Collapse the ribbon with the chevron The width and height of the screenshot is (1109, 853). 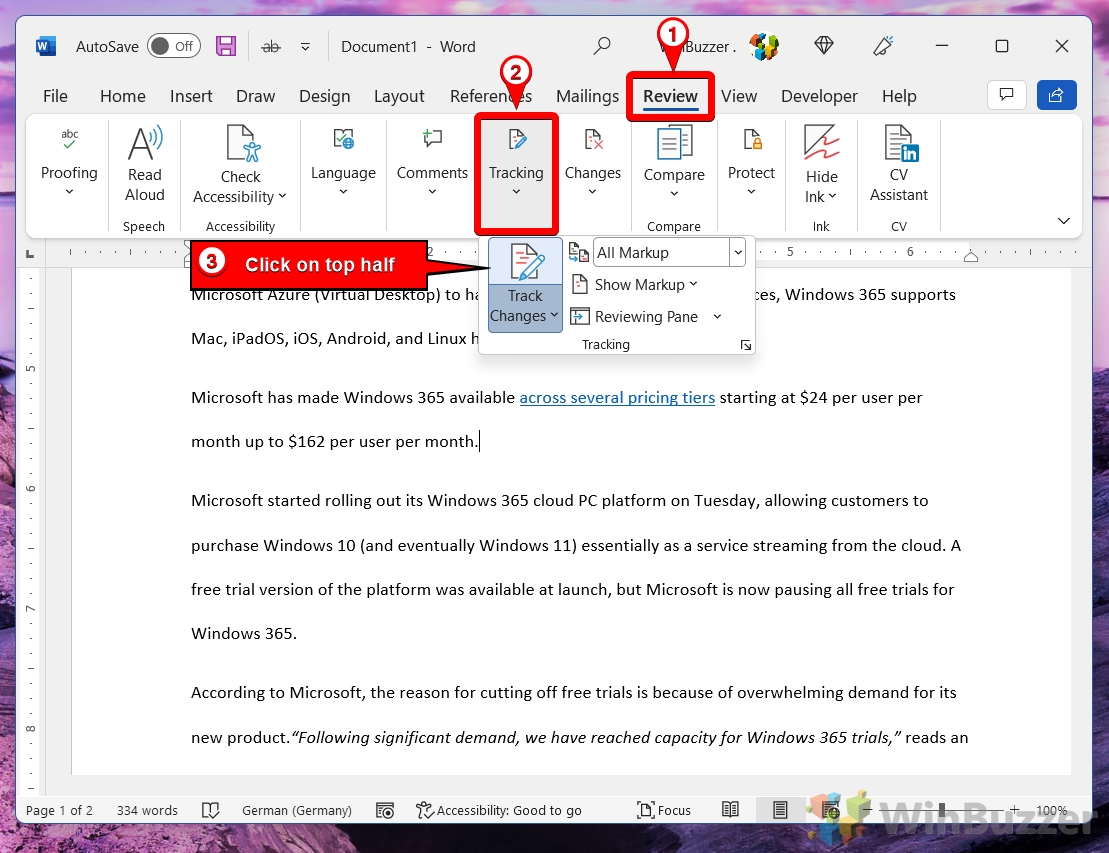(x=1063, y=221)
